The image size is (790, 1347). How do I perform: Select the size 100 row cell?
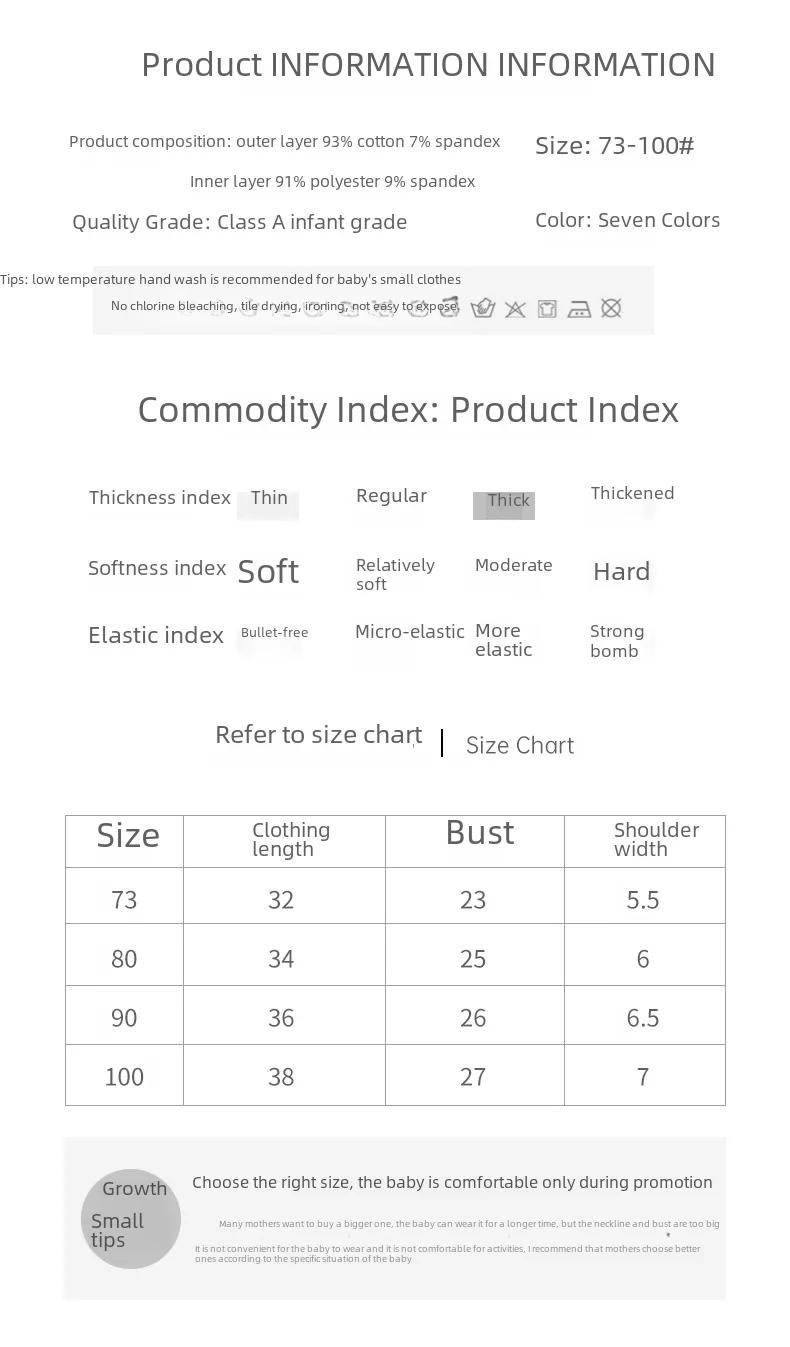[125, 1075]
